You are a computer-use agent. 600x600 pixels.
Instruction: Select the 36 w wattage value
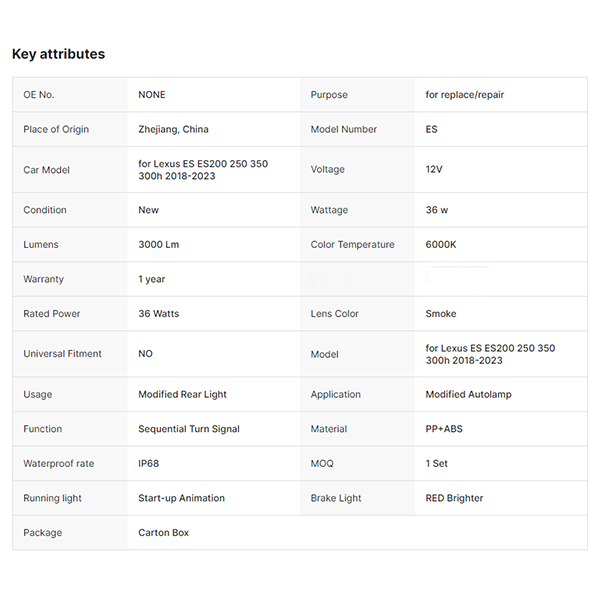437,210
